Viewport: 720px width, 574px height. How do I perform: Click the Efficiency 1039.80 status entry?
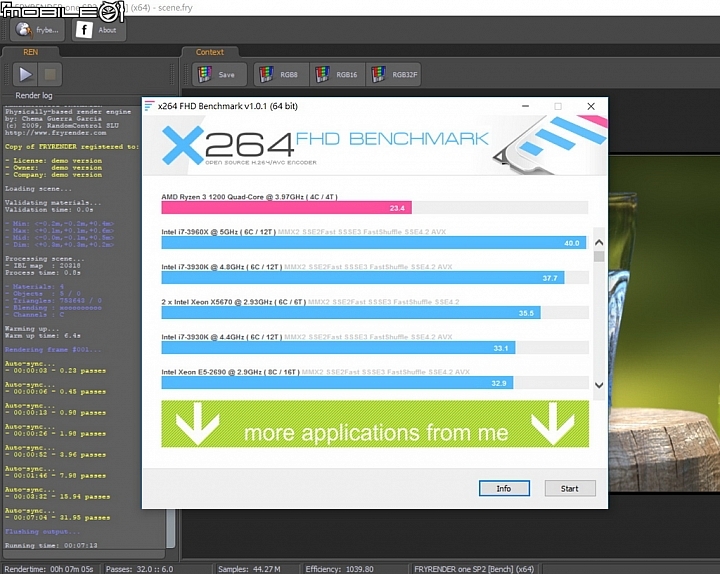click(339, 568)
